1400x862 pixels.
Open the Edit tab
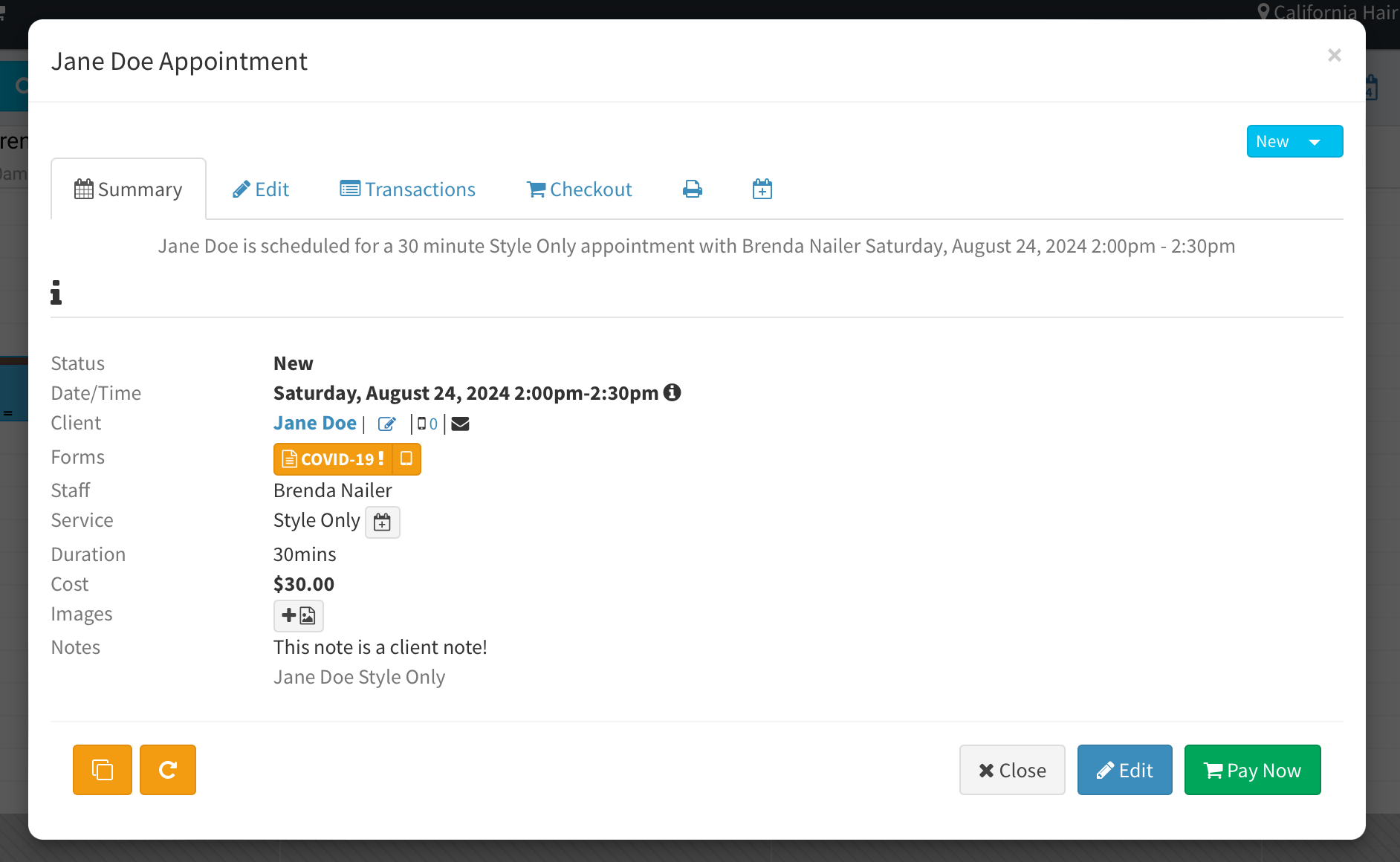tap(261, 189)
